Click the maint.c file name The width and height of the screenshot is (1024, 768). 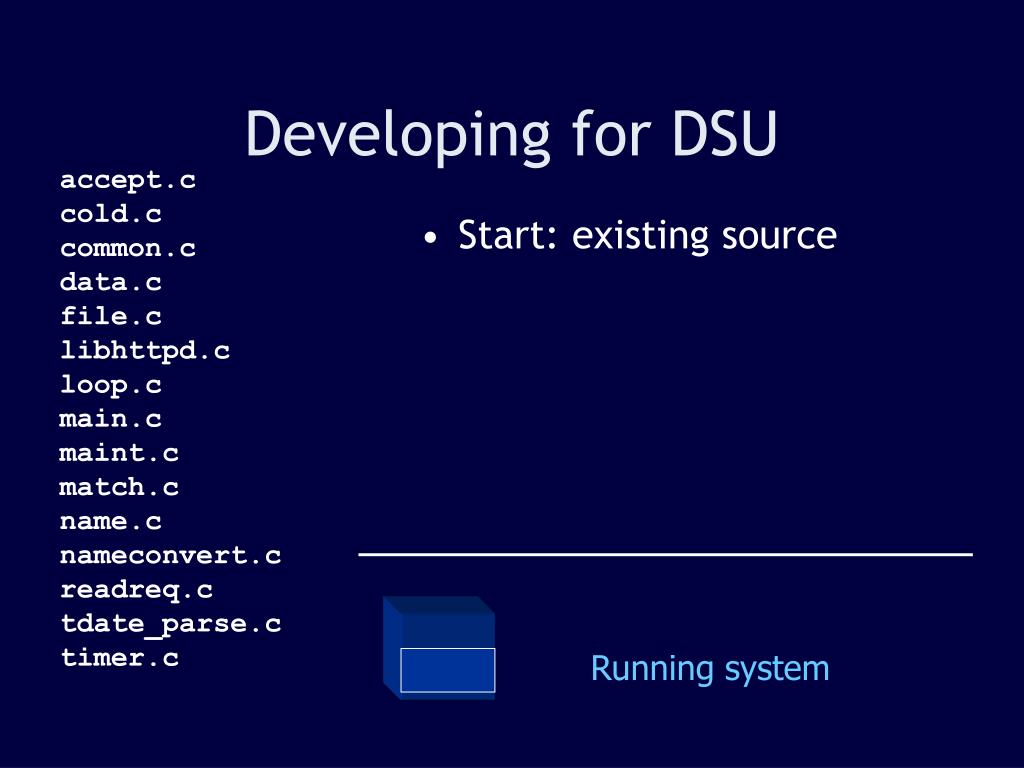120,453
